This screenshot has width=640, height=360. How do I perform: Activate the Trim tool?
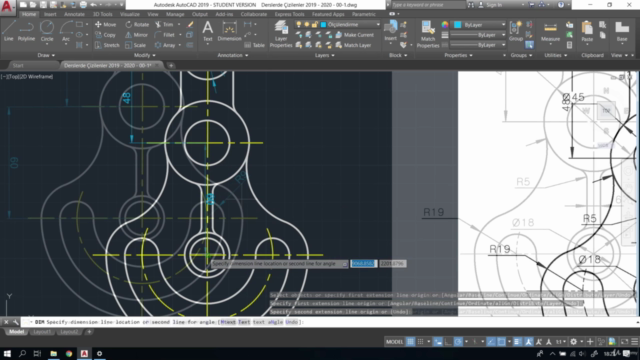(164, 24)
